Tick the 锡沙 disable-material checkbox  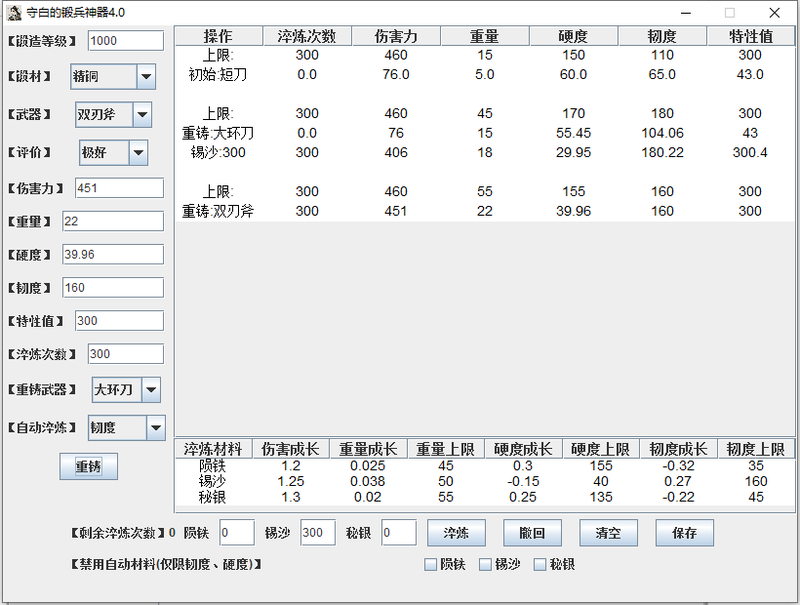pos(486,565)
